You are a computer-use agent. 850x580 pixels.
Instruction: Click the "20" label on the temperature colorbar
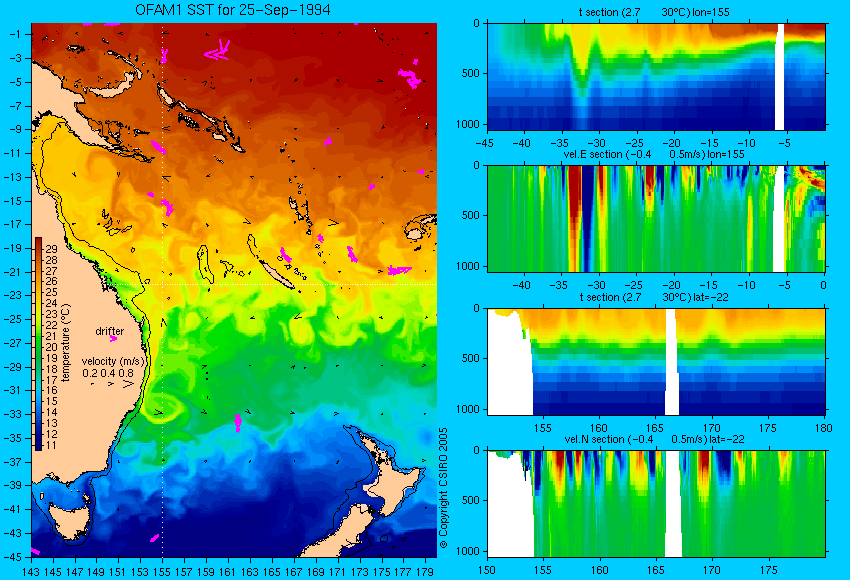(x=51, y=347)
